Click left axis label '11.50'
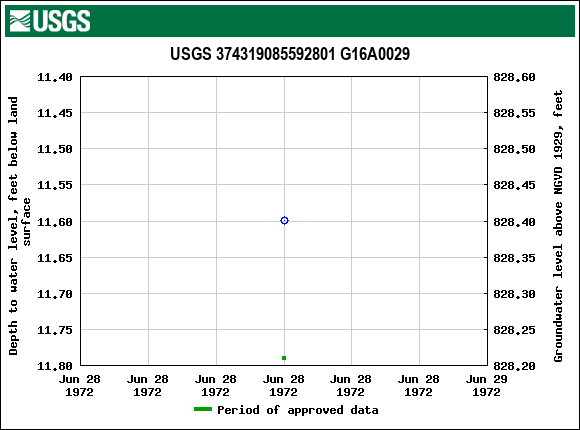The width and height of the screenshot is (580, 430). click(55, 149)
